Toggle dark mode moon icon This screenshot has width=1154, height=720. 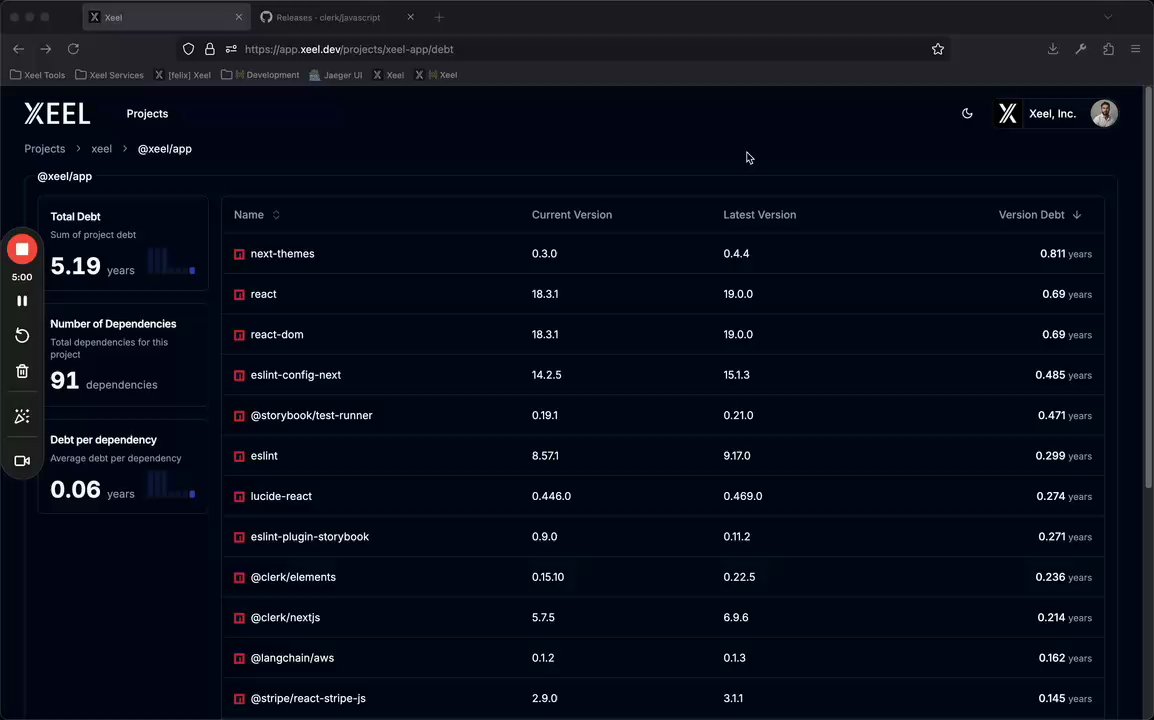click(967, 113)
